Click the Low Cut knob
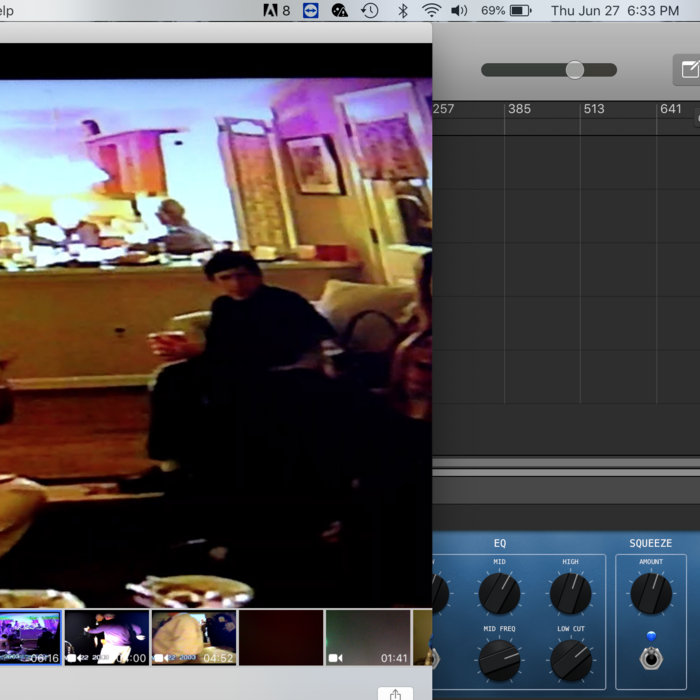The height and width of the screenshot is (700, 700). coord(570,661)
